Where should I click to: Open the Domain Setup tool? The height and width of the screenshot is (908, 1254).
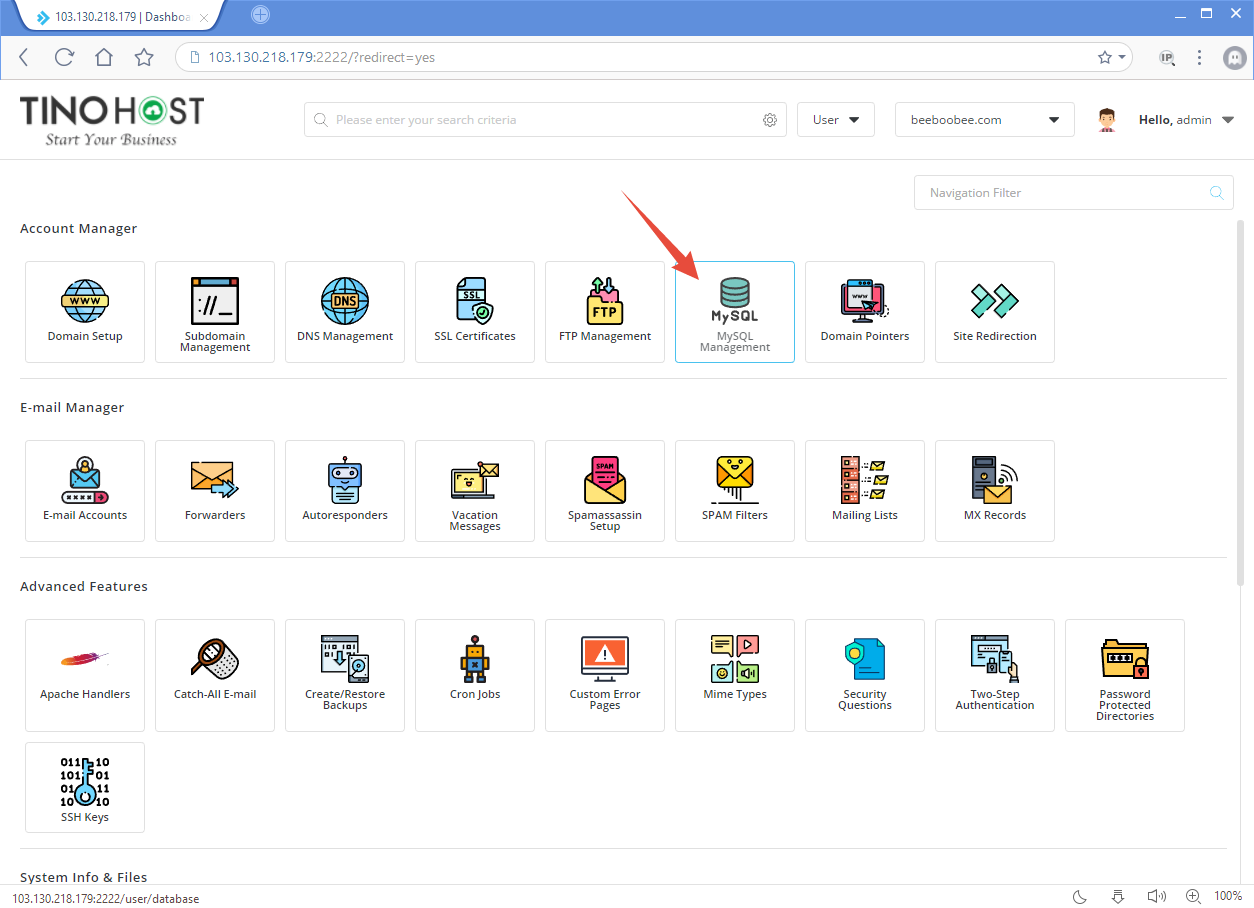[x=84, y=311]
